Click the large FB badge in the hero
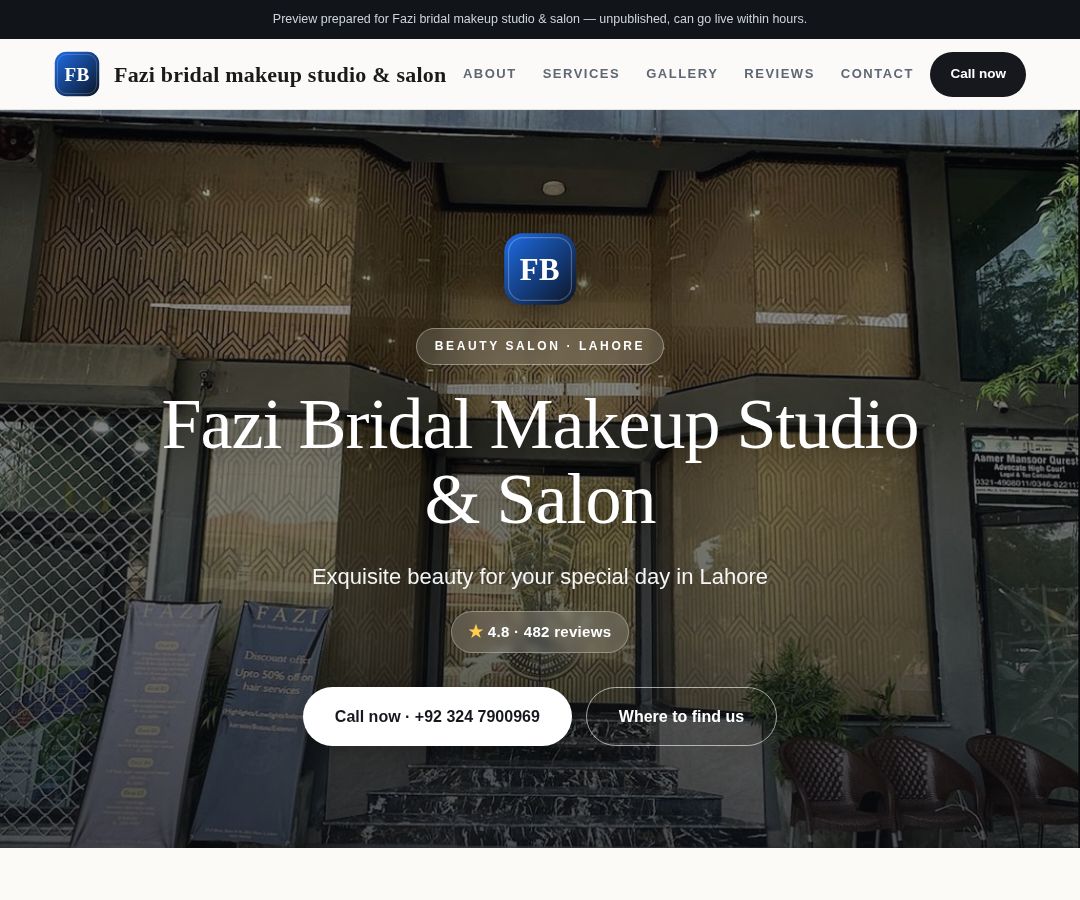The width and height of the screenshot is (1080, 900). (539, 269)
